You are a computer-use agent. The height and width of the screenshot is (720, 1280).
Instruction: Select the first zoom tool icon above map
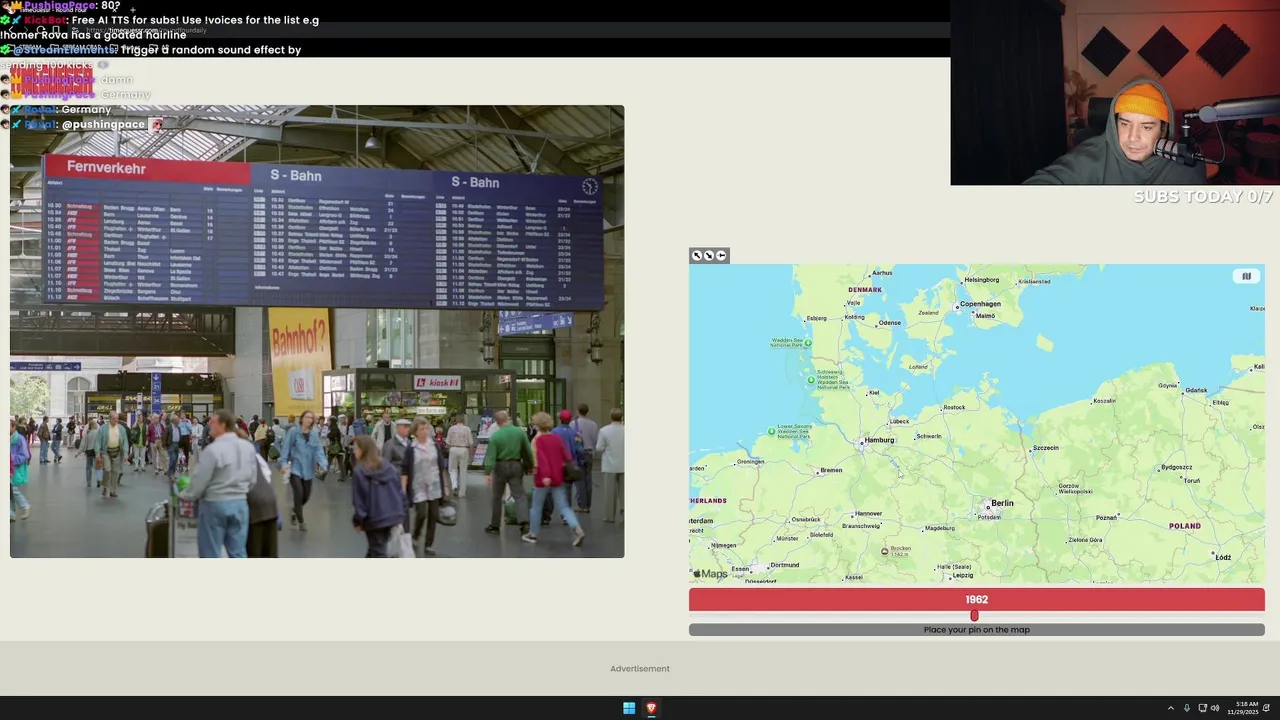[697, 255]
